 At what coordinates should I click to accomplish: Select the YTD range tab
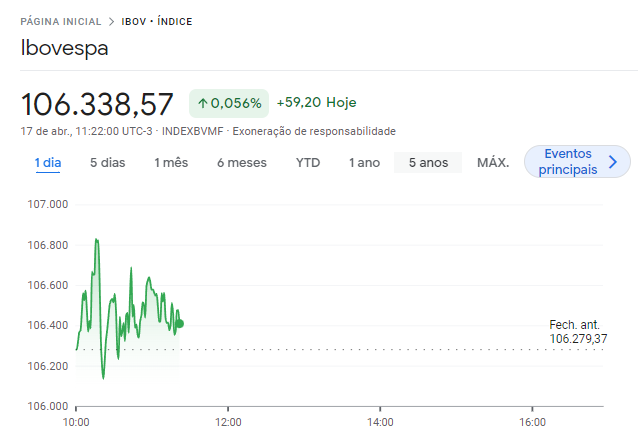point(308,163)
